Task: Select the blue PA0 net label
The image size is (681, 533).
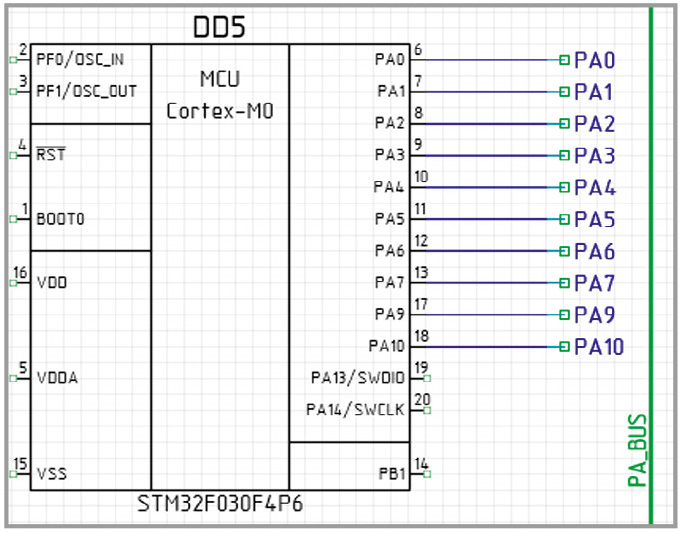Action: pyautogui.click(x=595, y=60)
